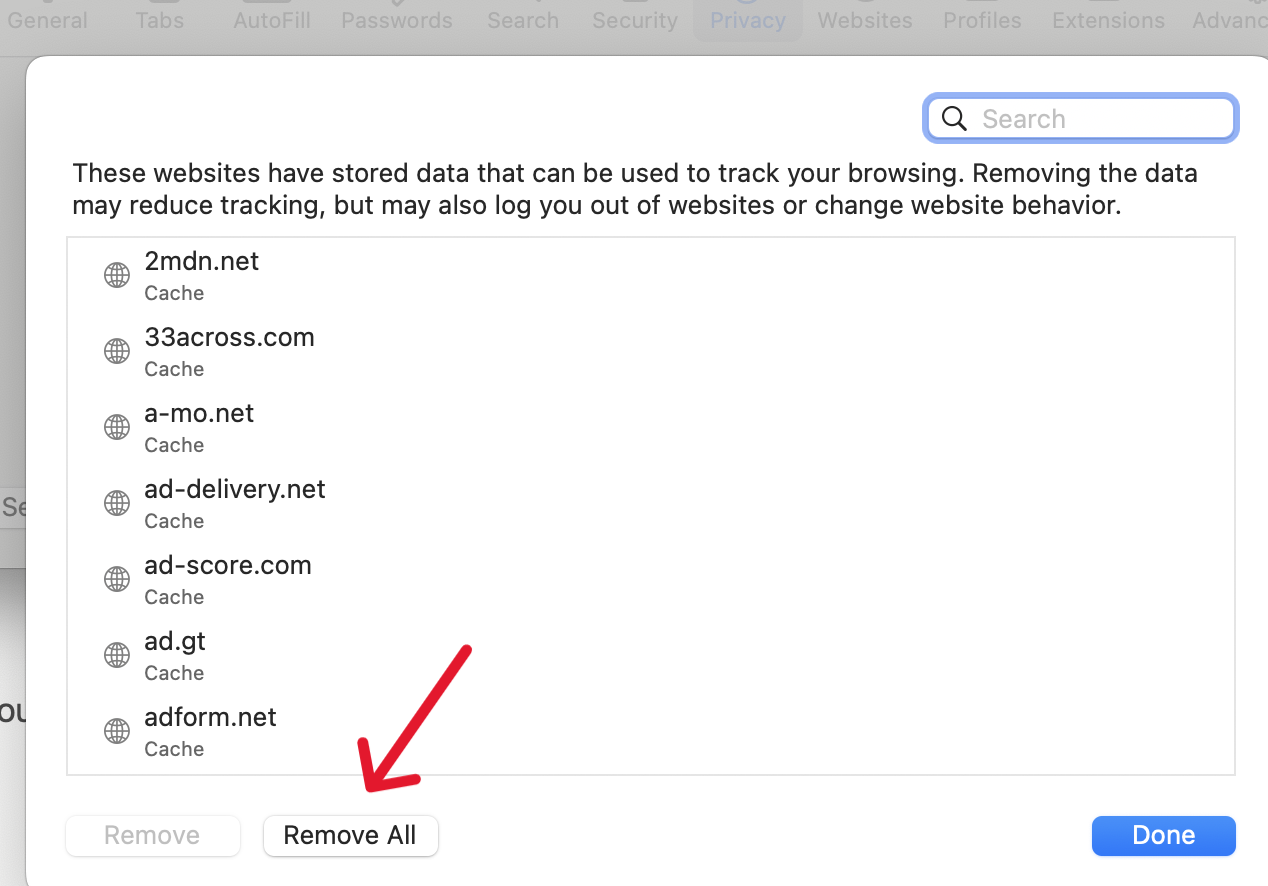The height and width of the screenshot is (886, 1268).
Task: Open the Profiles tab
Action: tap(982, 20)
